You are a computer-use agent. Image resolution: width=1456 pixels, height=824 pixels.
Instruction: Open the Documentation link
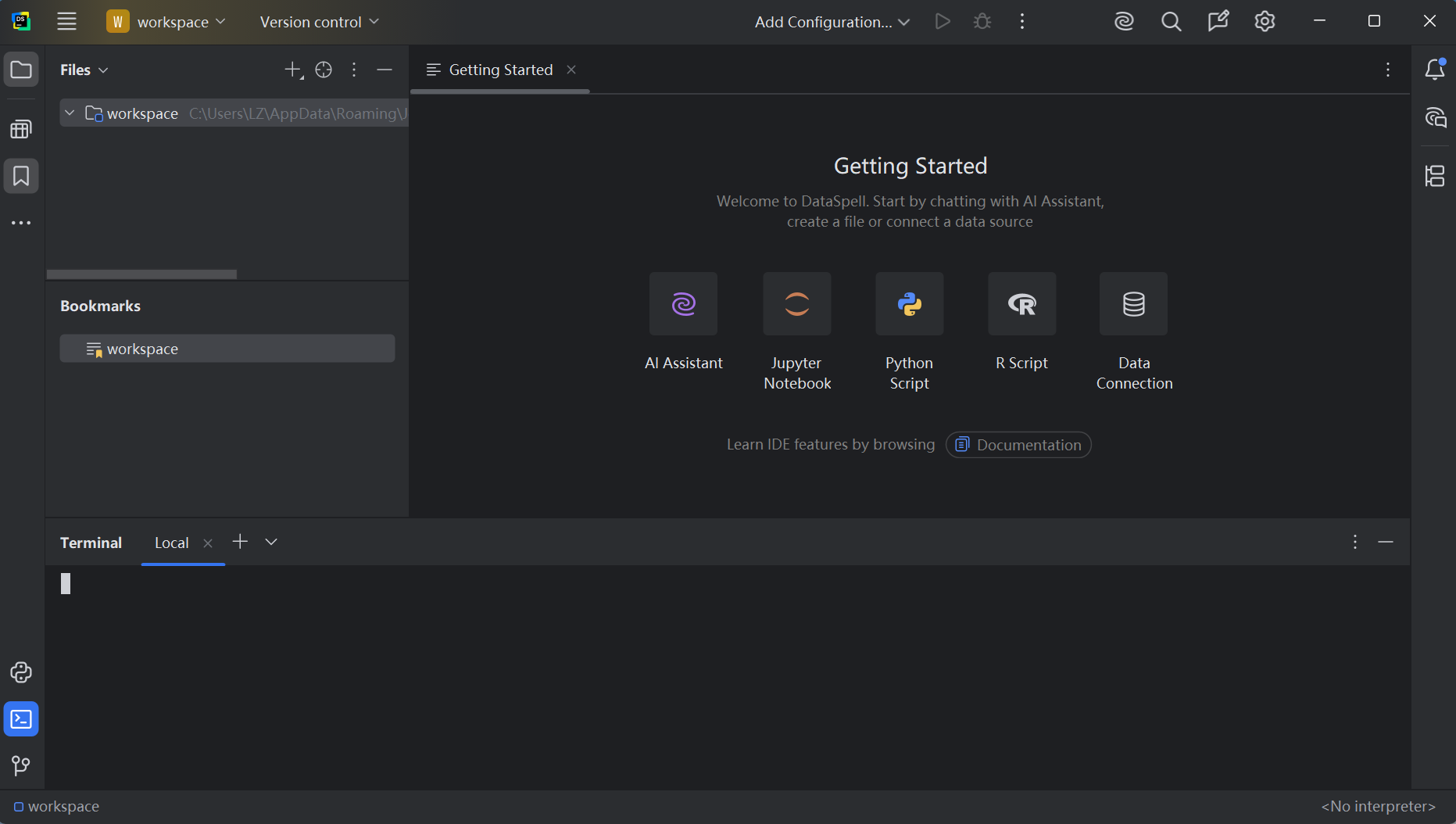pos(1018,445)
